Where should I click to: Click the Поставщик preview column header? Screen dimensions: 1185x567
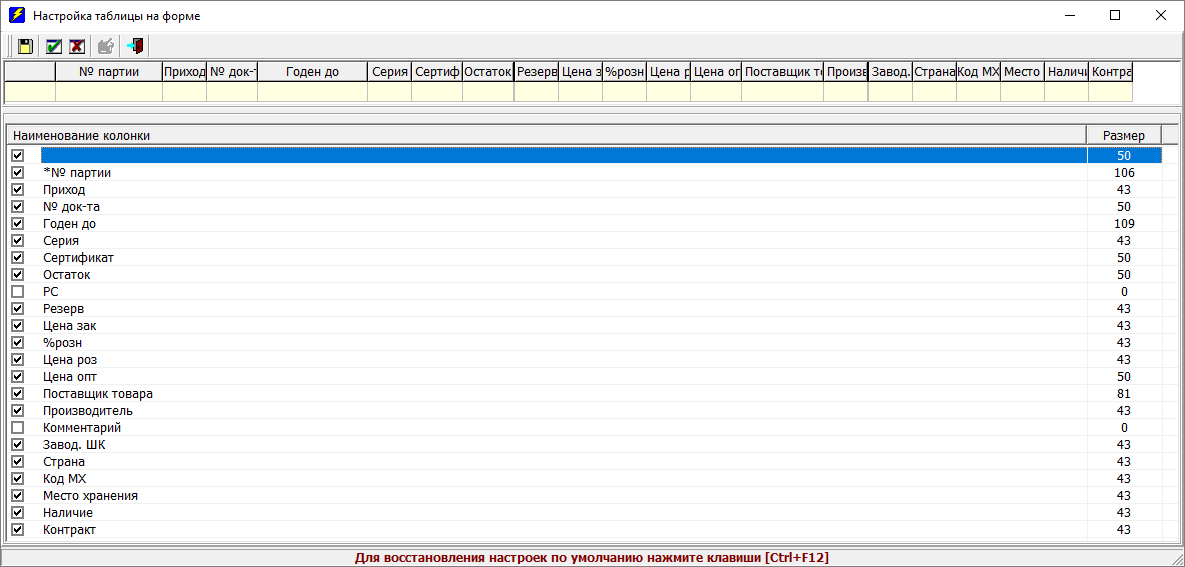(x=782, y=72)
